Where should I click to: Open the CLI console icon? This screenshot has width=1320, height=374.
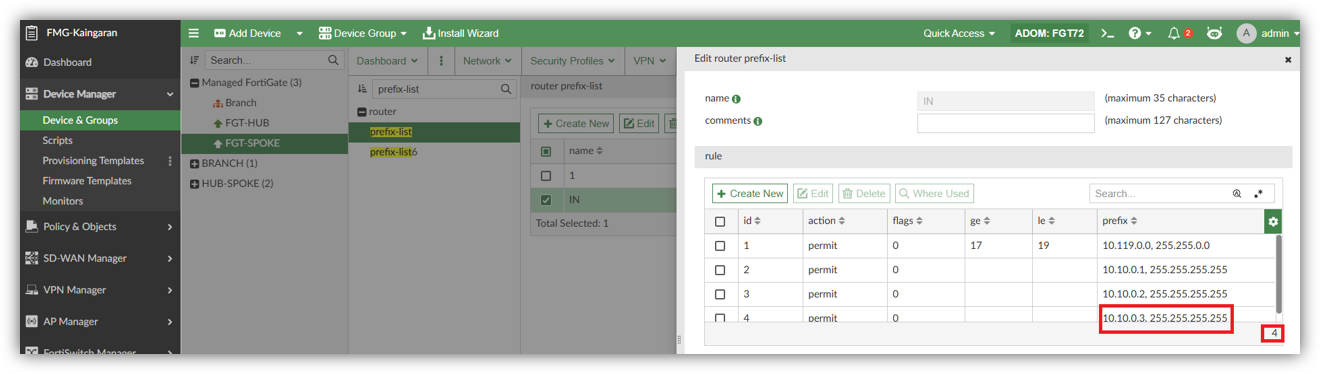pos(1107,33)
